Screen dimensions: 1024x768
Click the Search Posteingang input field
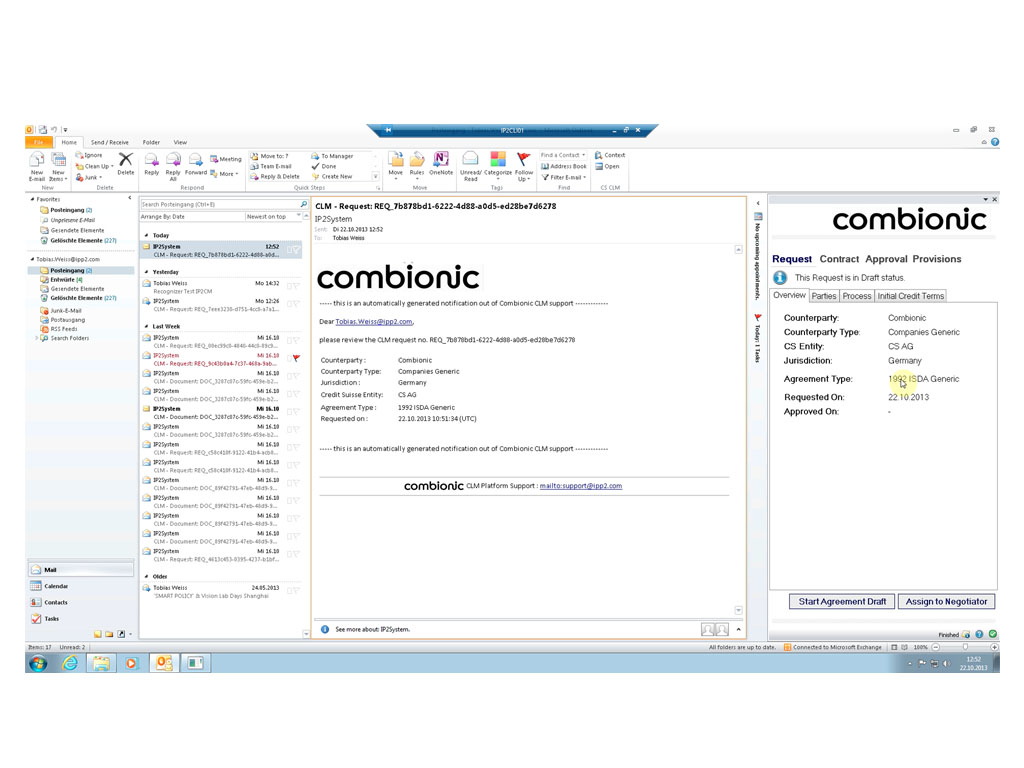click(218, 204)
